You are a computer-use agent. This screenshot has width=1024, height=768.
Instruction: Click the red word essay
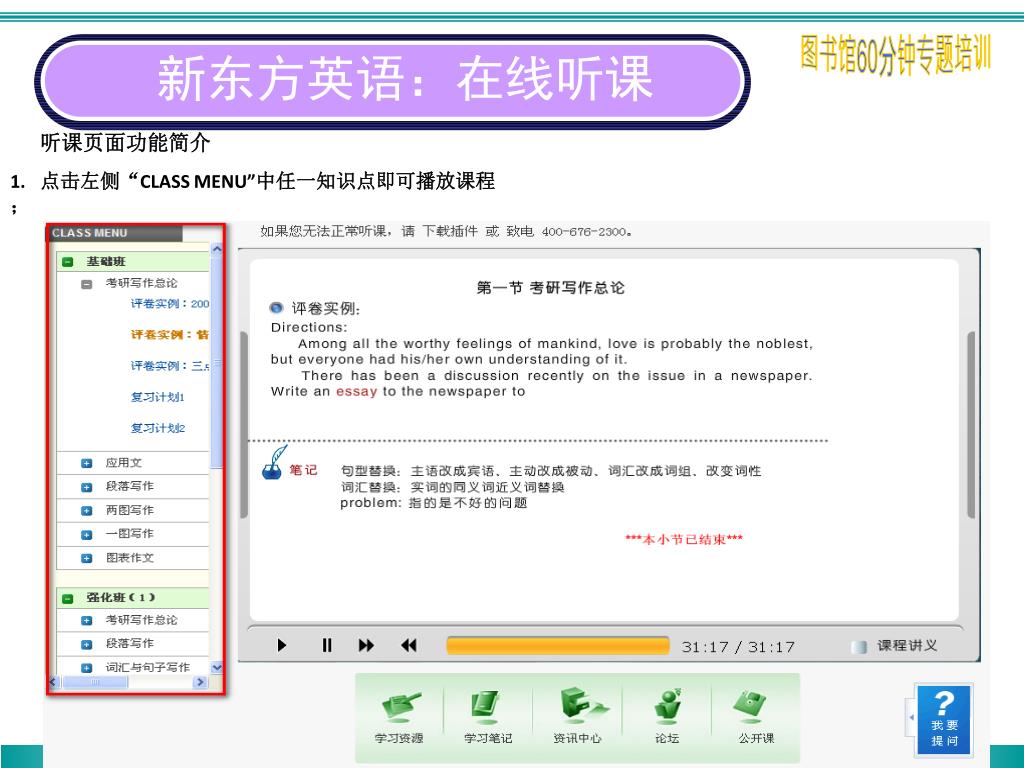point(357,391)
